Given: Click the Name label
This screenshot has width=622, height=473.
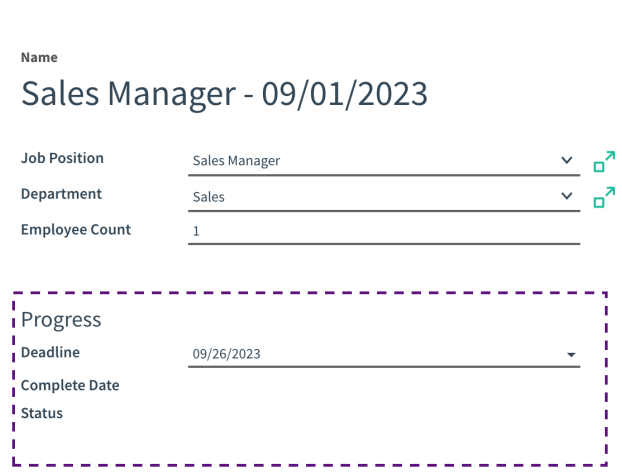Looking at the screenshot, I should [39, 58].
